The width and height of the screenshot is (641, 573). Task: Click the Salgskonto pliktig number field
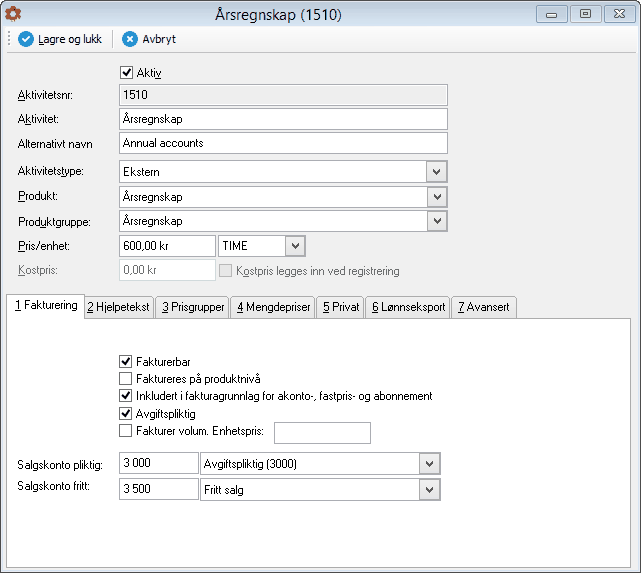(159, 463)
